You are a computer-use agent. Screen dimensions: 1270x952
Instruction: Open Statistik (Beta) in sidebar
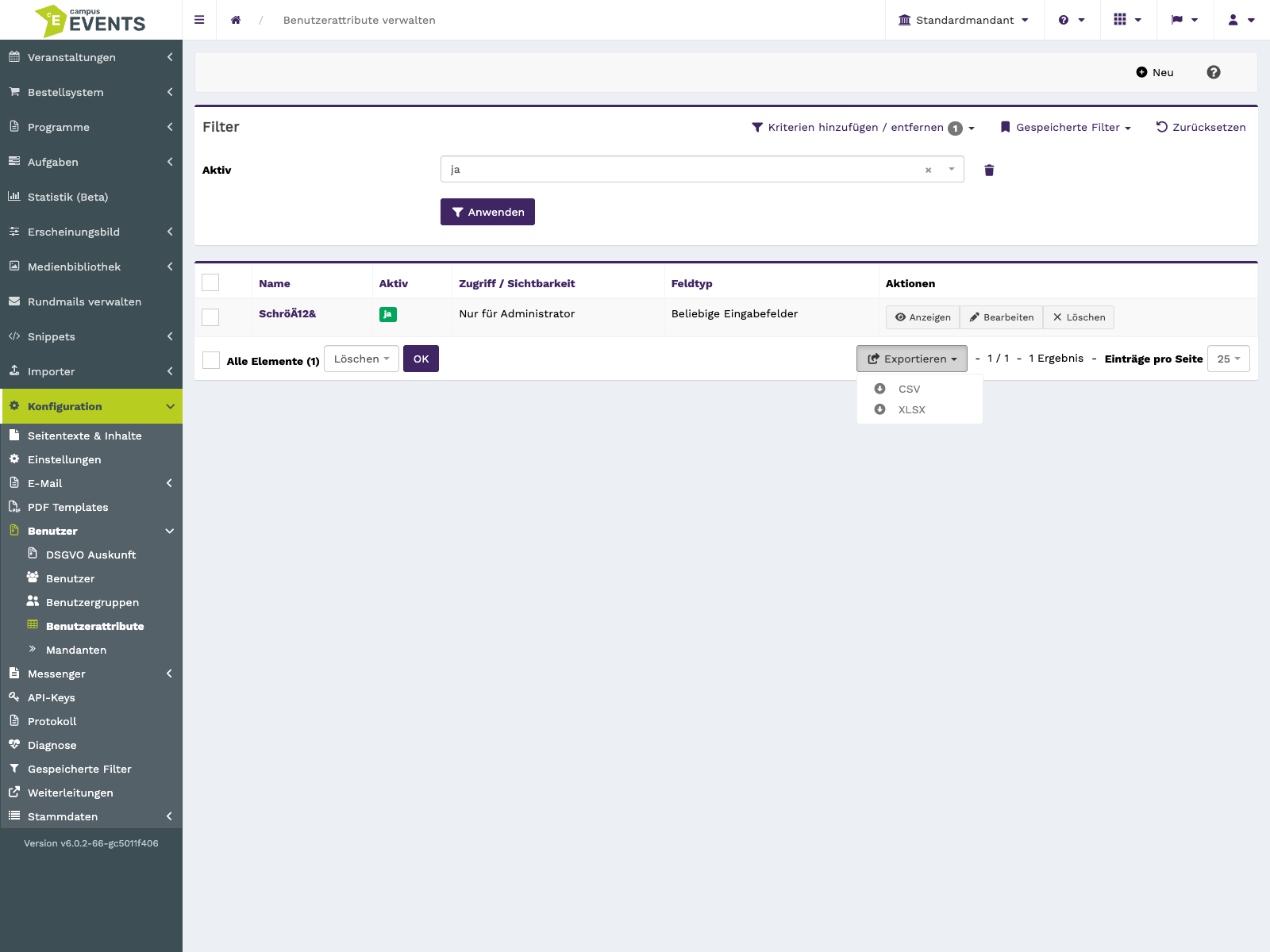[x=91, y=197]
